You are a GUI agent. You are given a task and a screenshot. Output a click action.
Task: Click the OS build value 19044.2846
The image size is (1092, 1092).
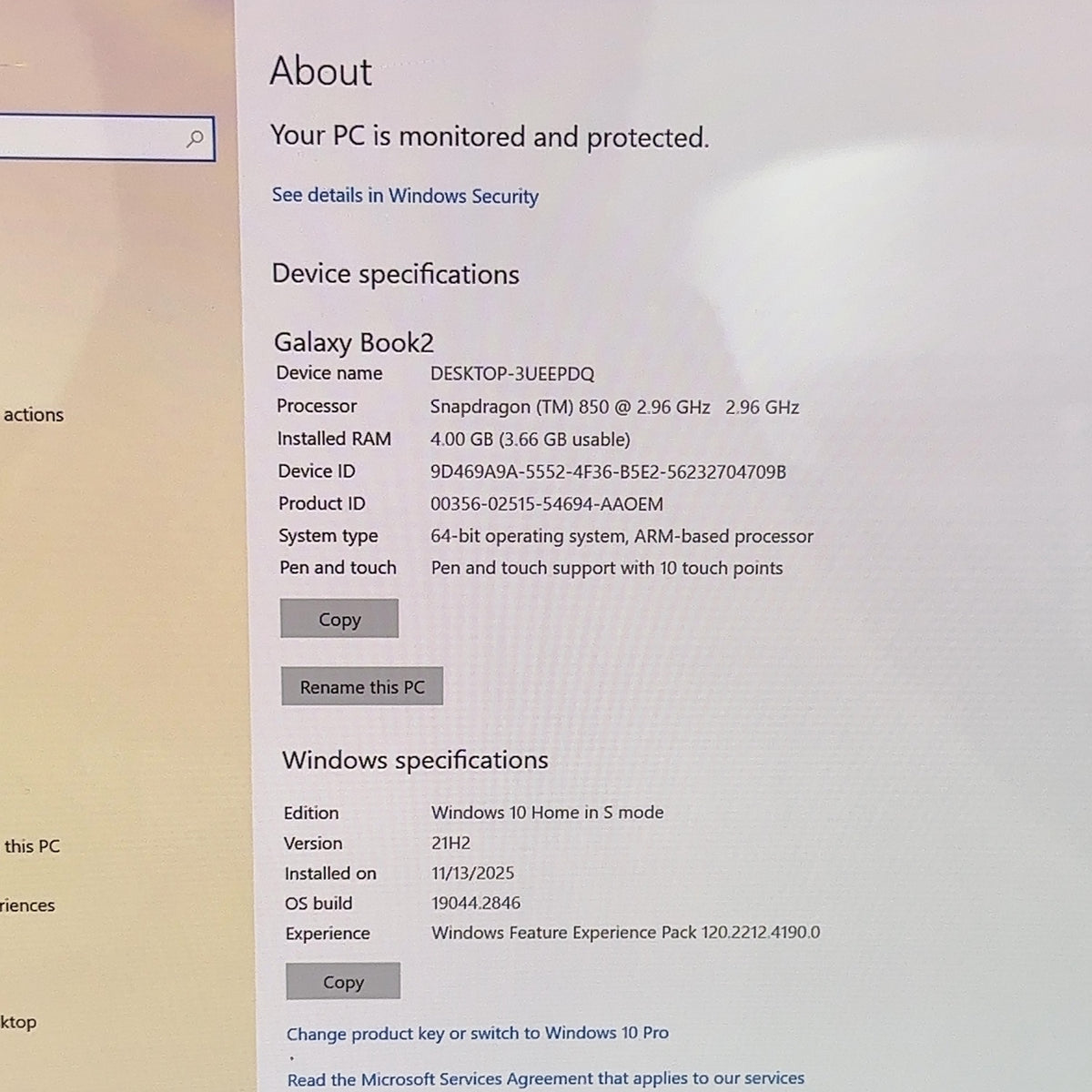click(x=476, y=903)
